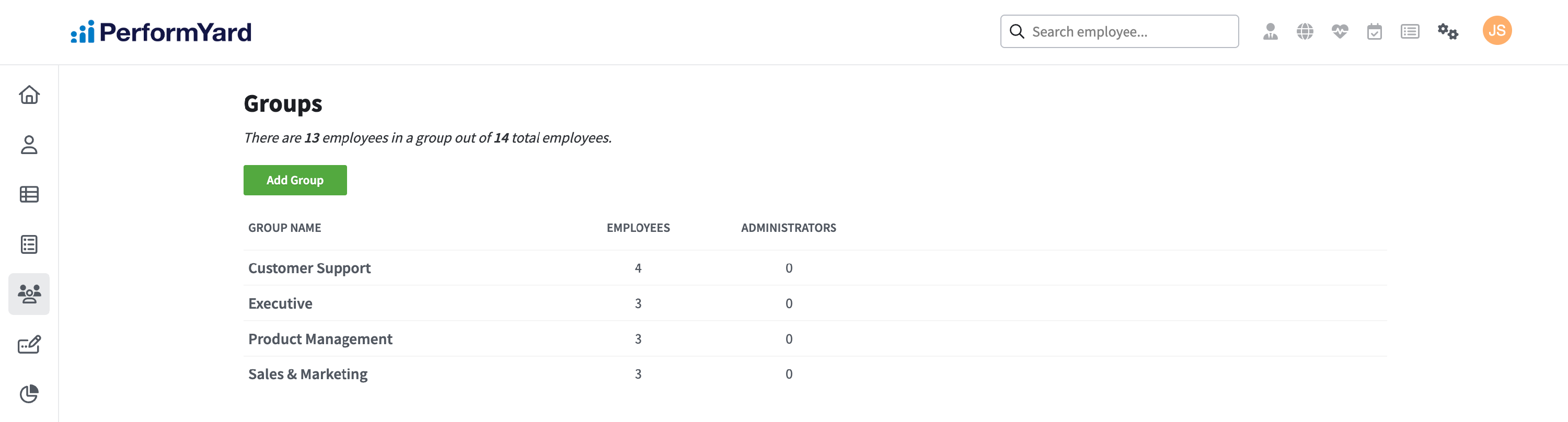Click the Groups page heading
This screenshot has width=1568, height=422.
[283, 104]
